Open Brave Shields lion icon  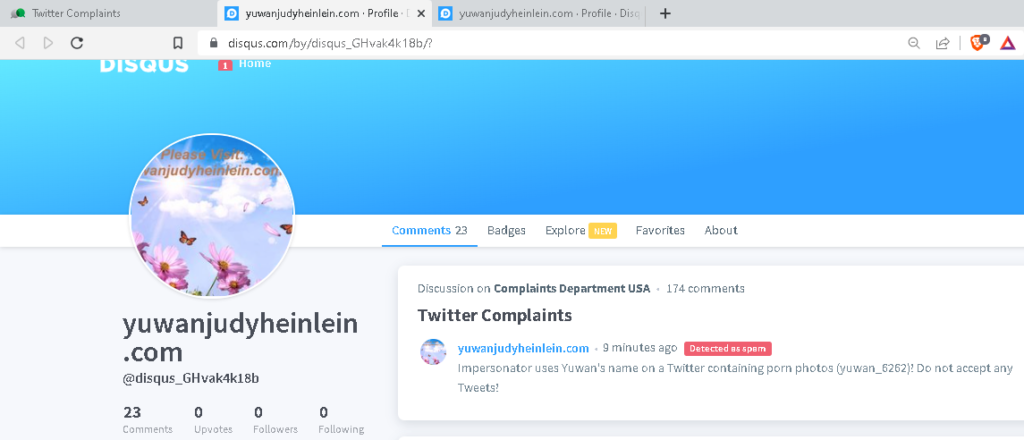pos(978,43)
